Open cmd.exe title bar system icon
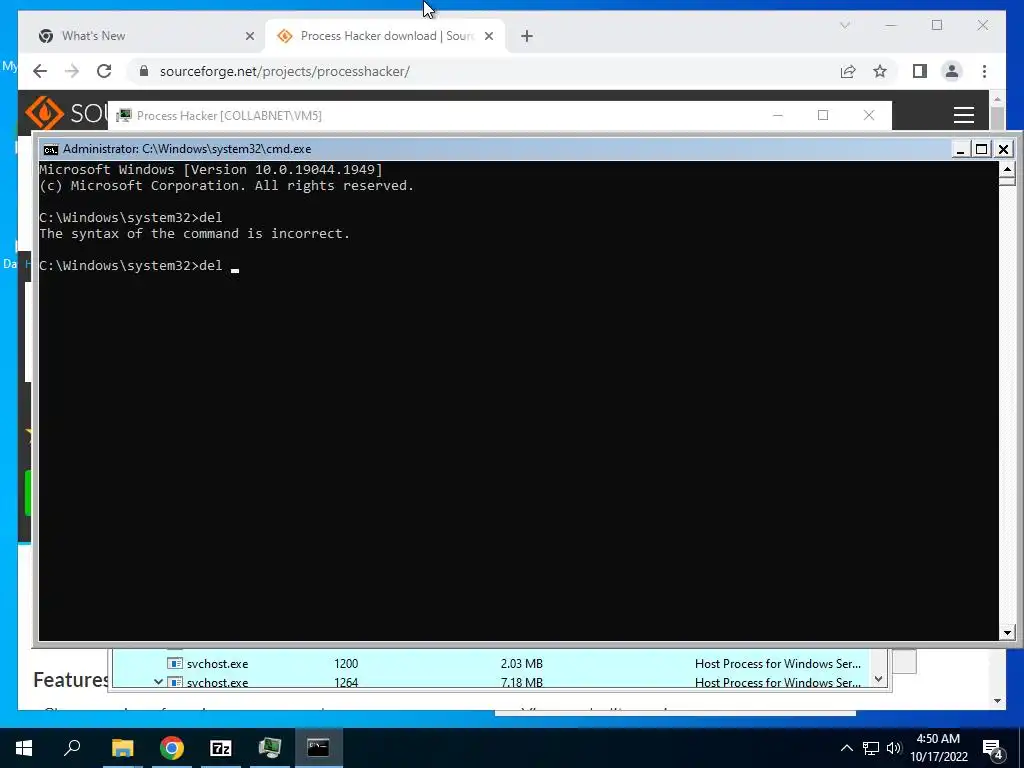Screen dimensions: 1024x768 pyautogui.click(x=50, y=150)
